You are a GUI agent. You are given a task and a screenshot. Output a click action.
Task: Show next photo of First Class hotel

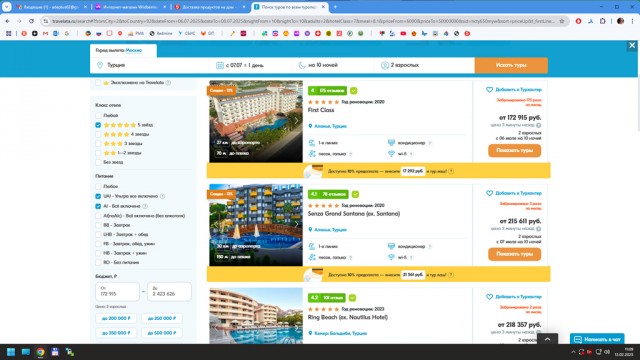pyautogui.click(x=296, y=121)
